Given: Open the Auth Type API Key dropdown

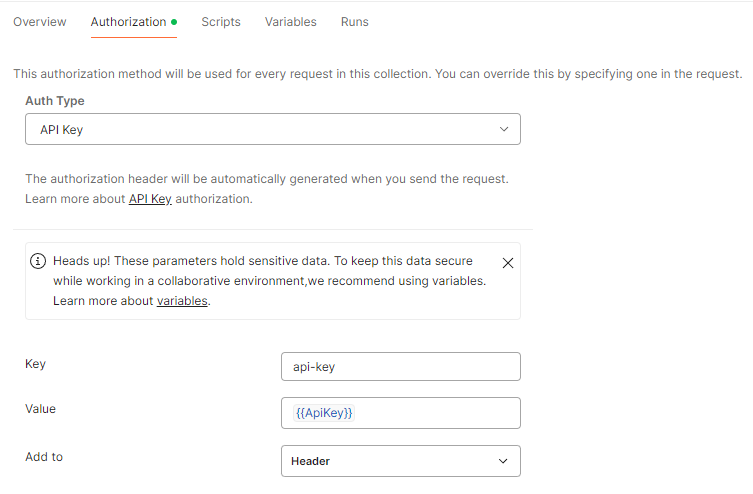Looking at the screenshot, I should (x=273, y=129).
